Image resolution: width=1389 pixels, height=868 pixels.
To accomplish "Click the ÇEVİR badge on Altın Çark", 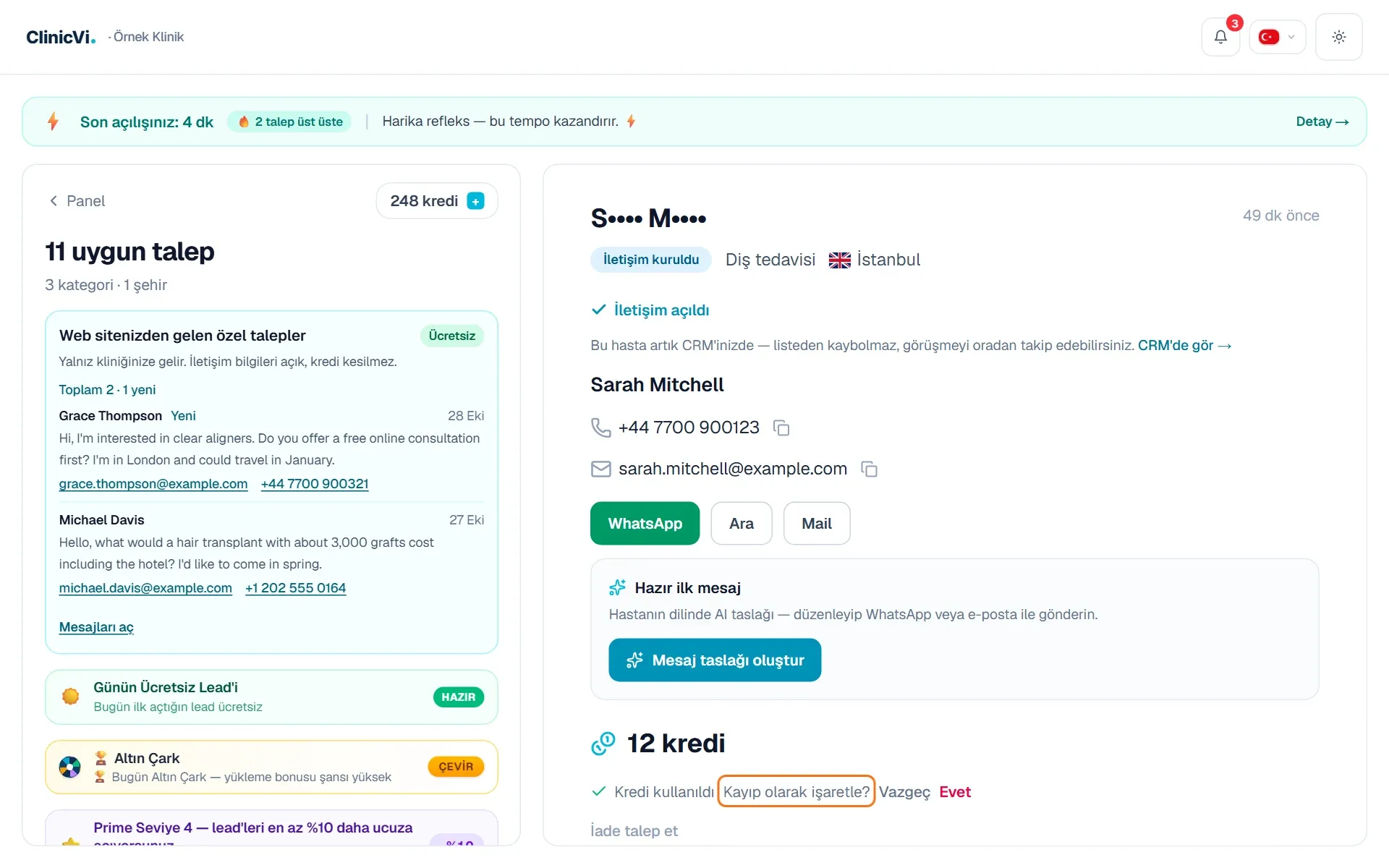I will tap(456, 767).
